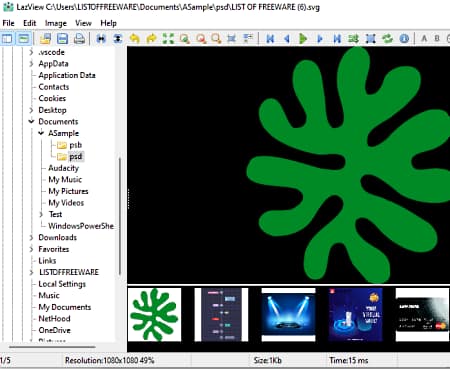Open the View menu

(x=83, y=23)
